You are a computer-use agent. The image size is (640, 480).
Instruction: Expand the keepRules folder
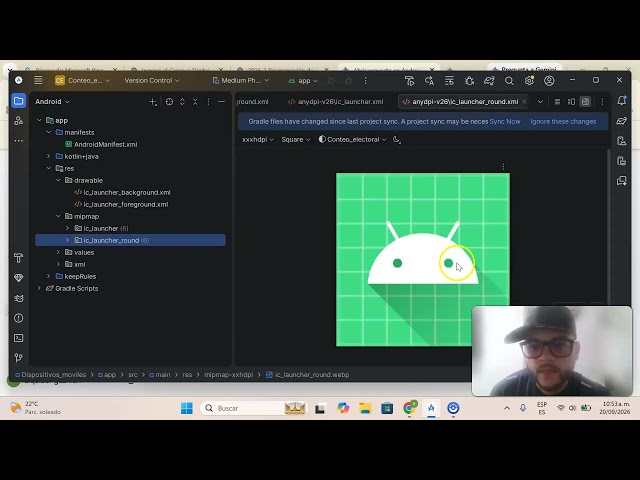49,276
